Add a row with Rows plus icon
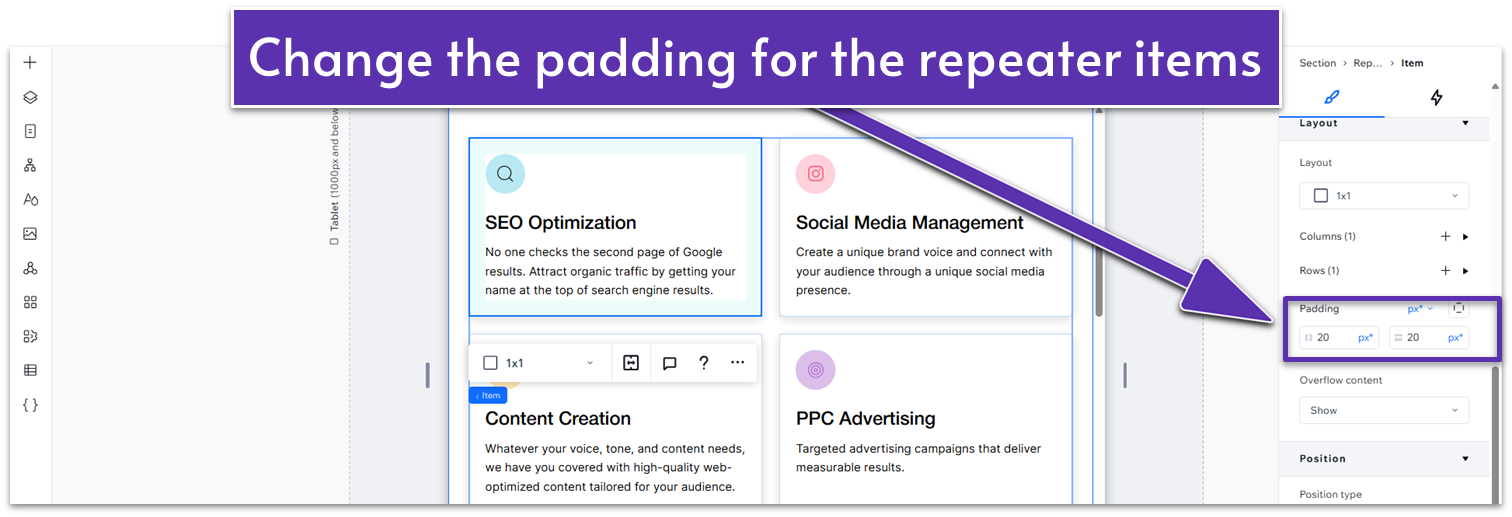Viewport: 1512px width, 517px height. 1445,271
